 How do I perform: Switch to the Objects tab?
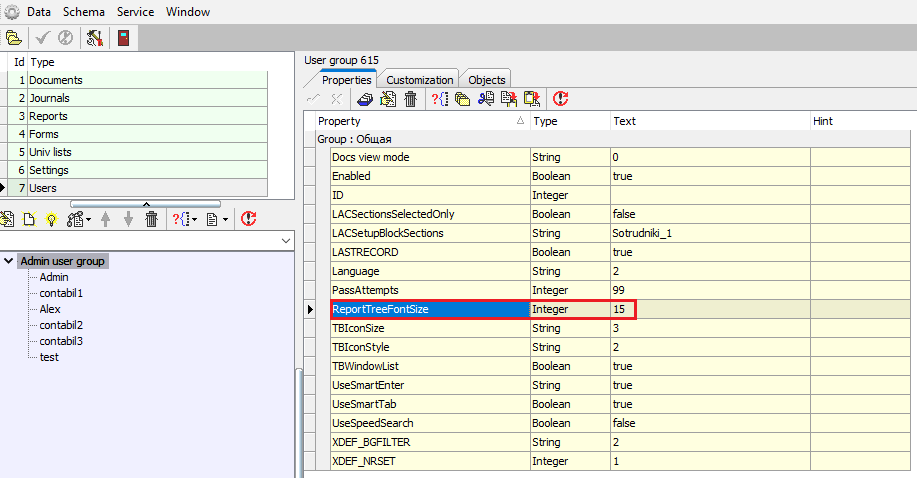coord(487,80)
